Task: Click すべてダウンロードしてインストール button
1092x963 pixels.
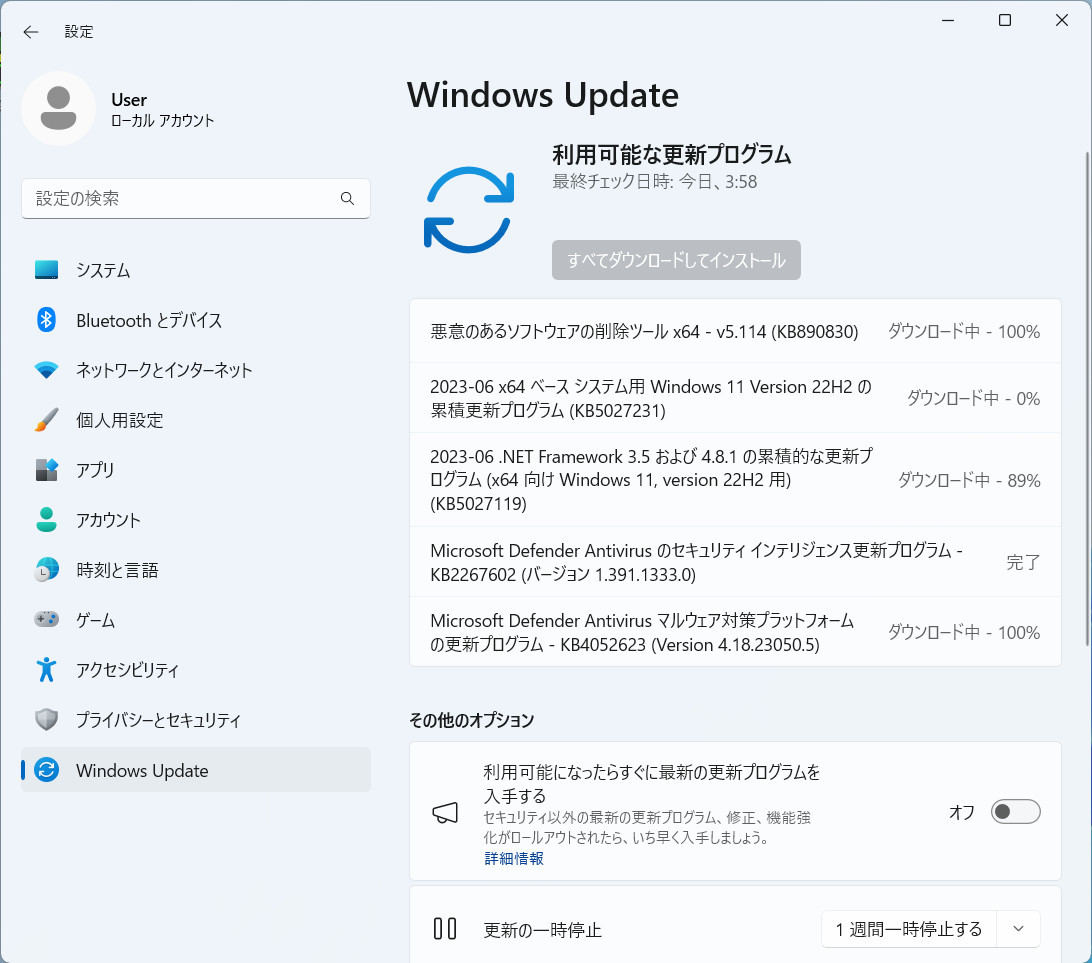Action: point(676,260)
